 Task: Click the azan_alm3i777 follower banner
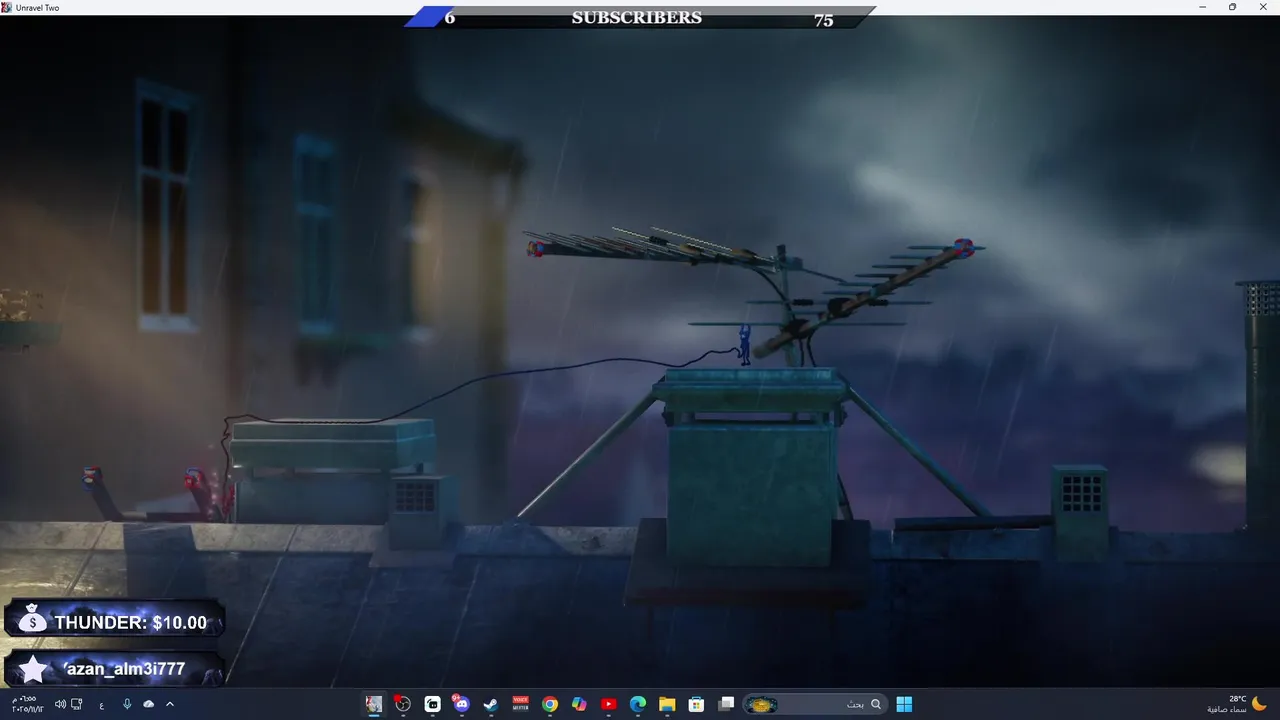click(114, 668)
